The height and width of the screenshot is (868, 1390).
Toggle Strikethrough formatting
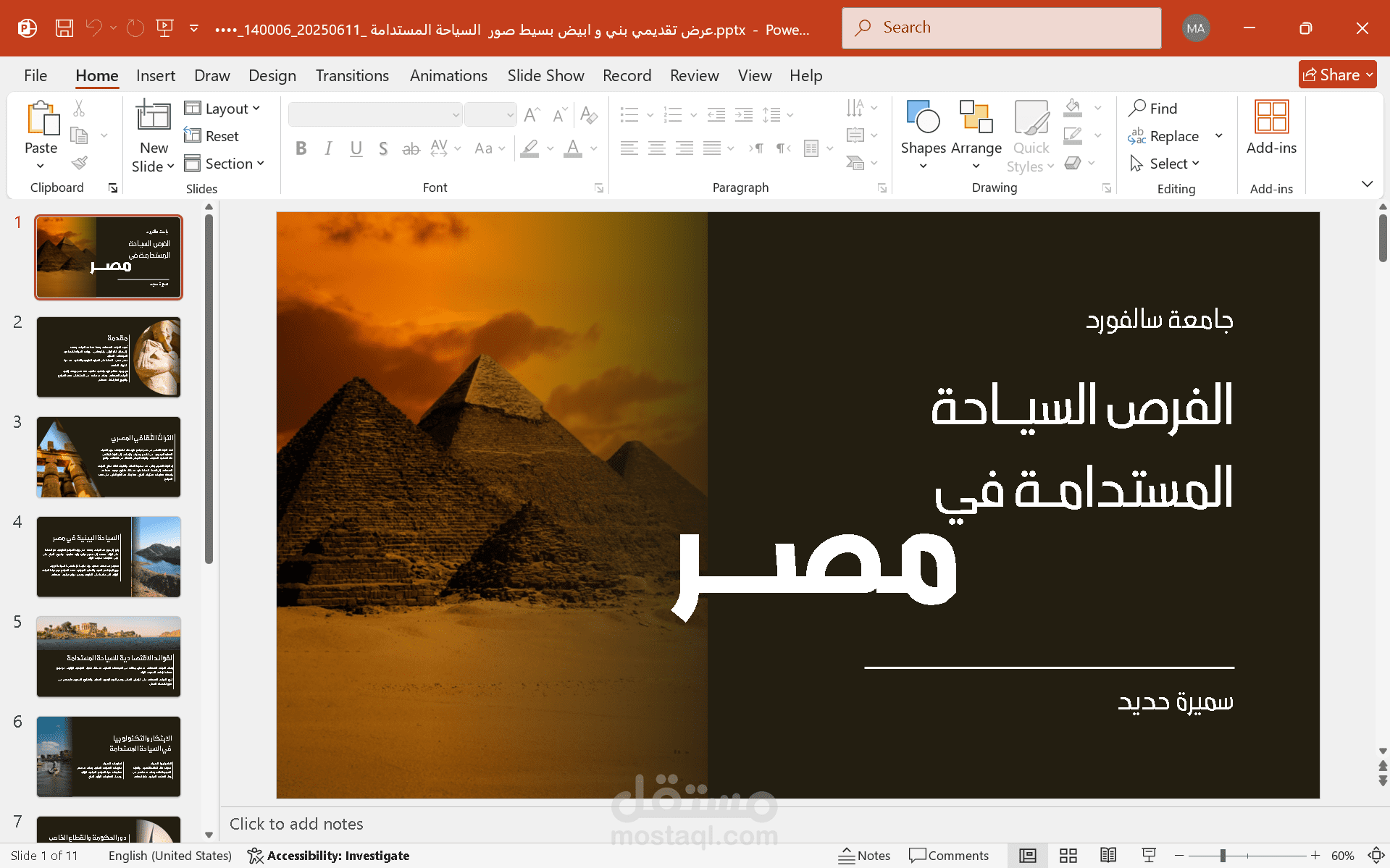(411, 148)
